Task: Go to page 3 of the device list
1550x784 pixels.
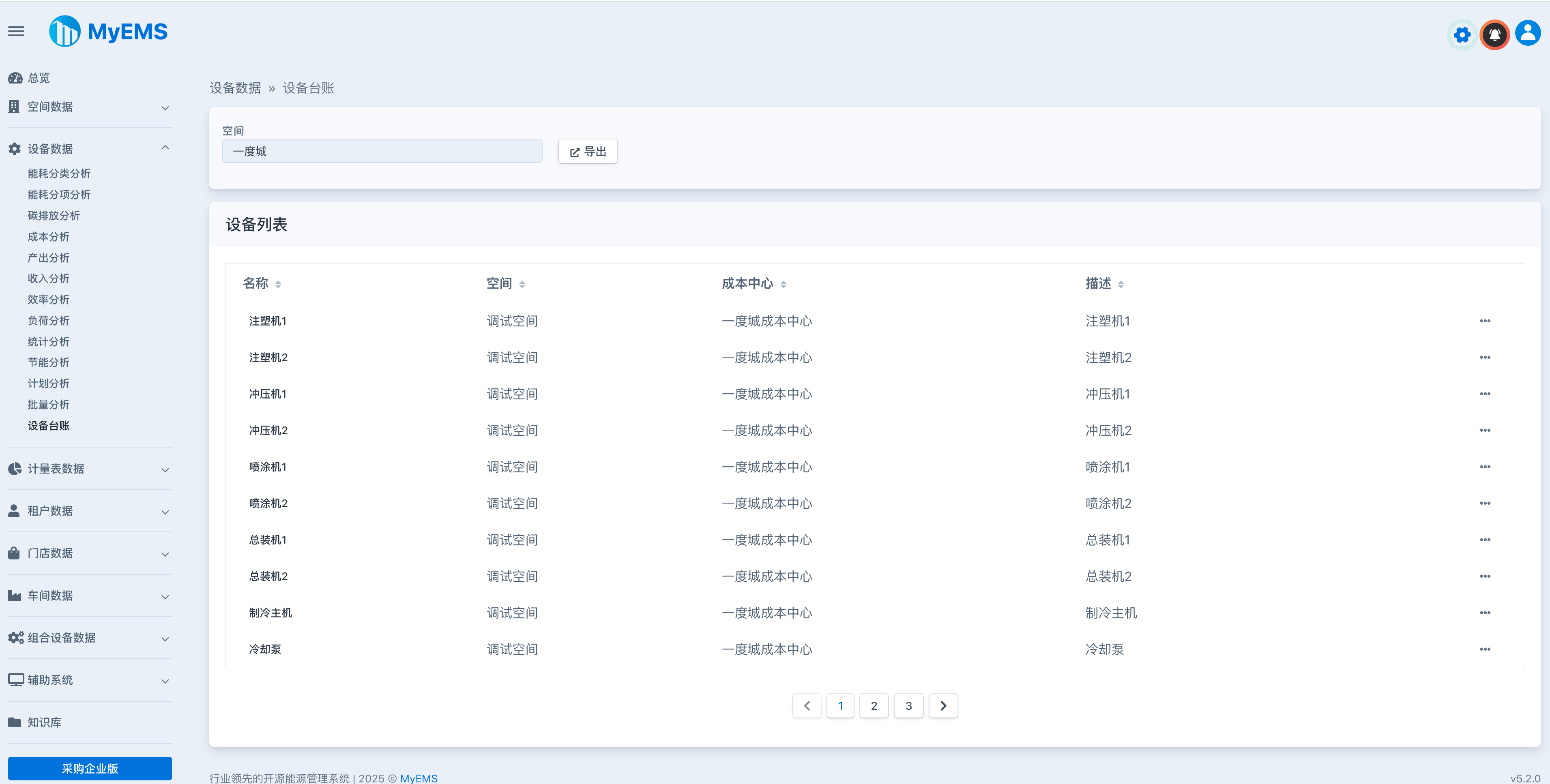Action: tap(908, 706)
